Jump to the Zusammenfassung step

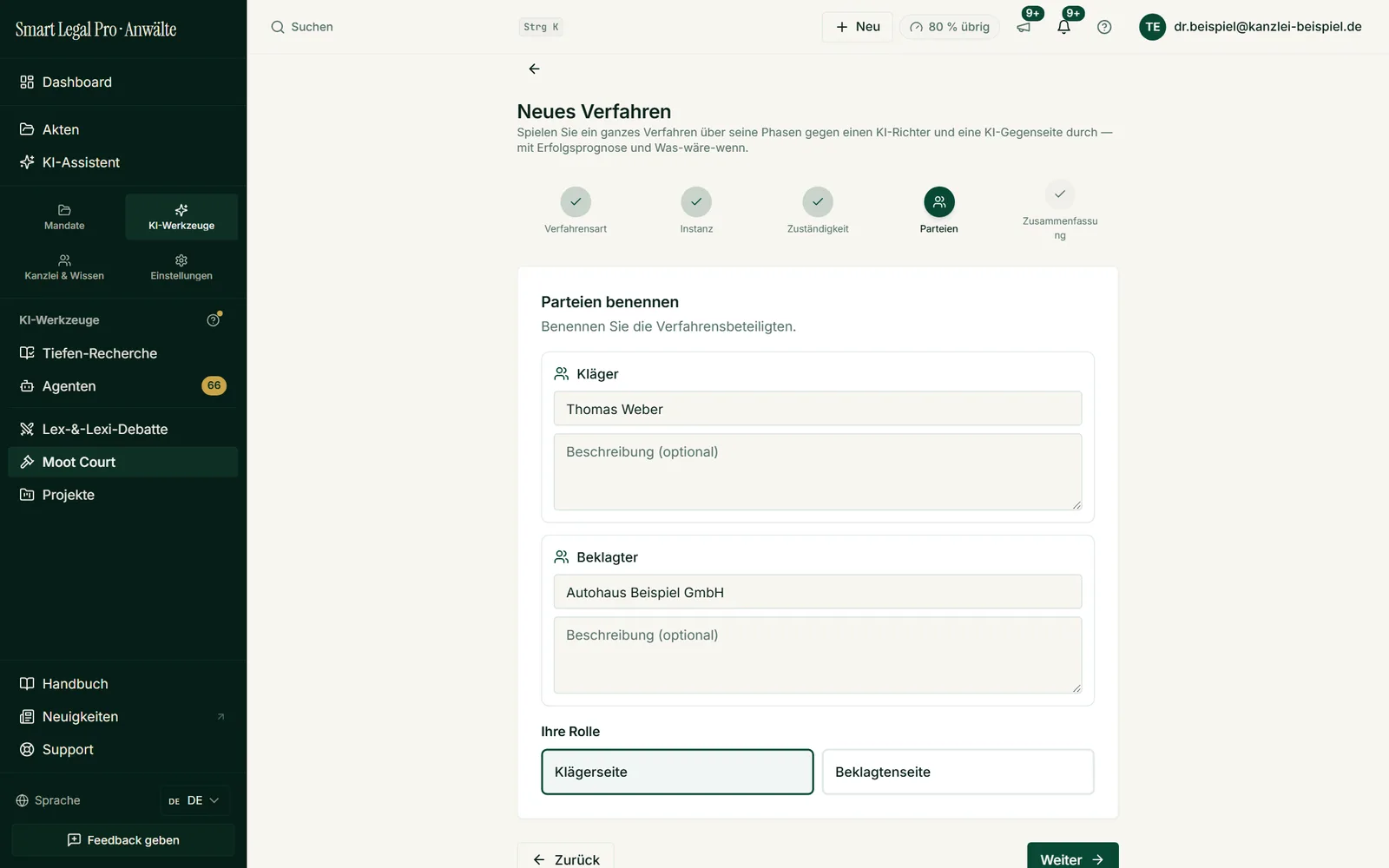[1060, 194]
